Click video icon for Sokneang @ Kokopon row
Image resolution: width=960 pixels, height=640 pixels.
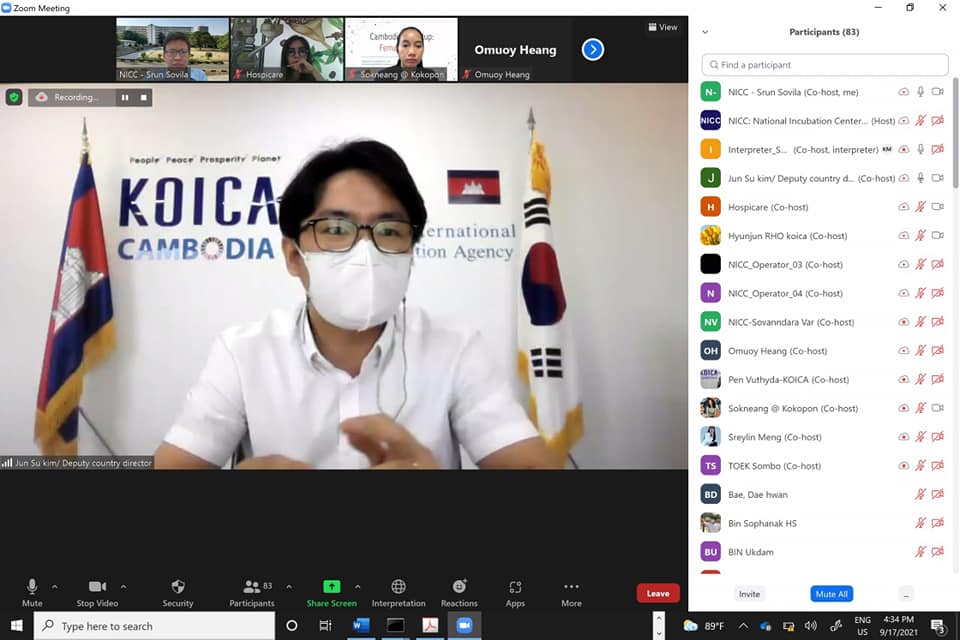coord(937,408)
